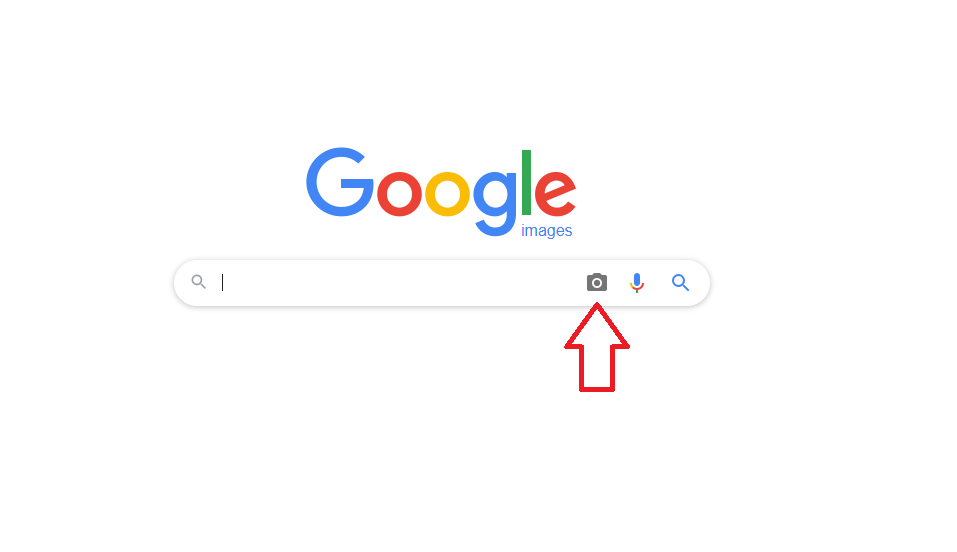Image resolution: width=957 pixels, height=552 pixels.
Task: Click the red upward arrow annotation
Action: click(x=597, y=347)
